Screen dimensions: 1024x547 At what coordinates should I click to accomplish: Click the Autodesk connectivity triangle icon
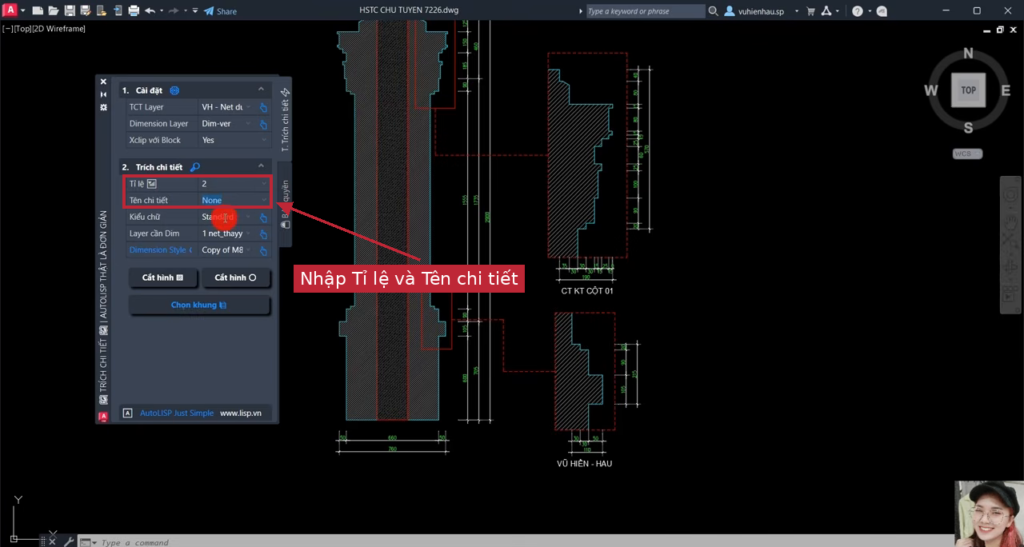click(826, 11)
